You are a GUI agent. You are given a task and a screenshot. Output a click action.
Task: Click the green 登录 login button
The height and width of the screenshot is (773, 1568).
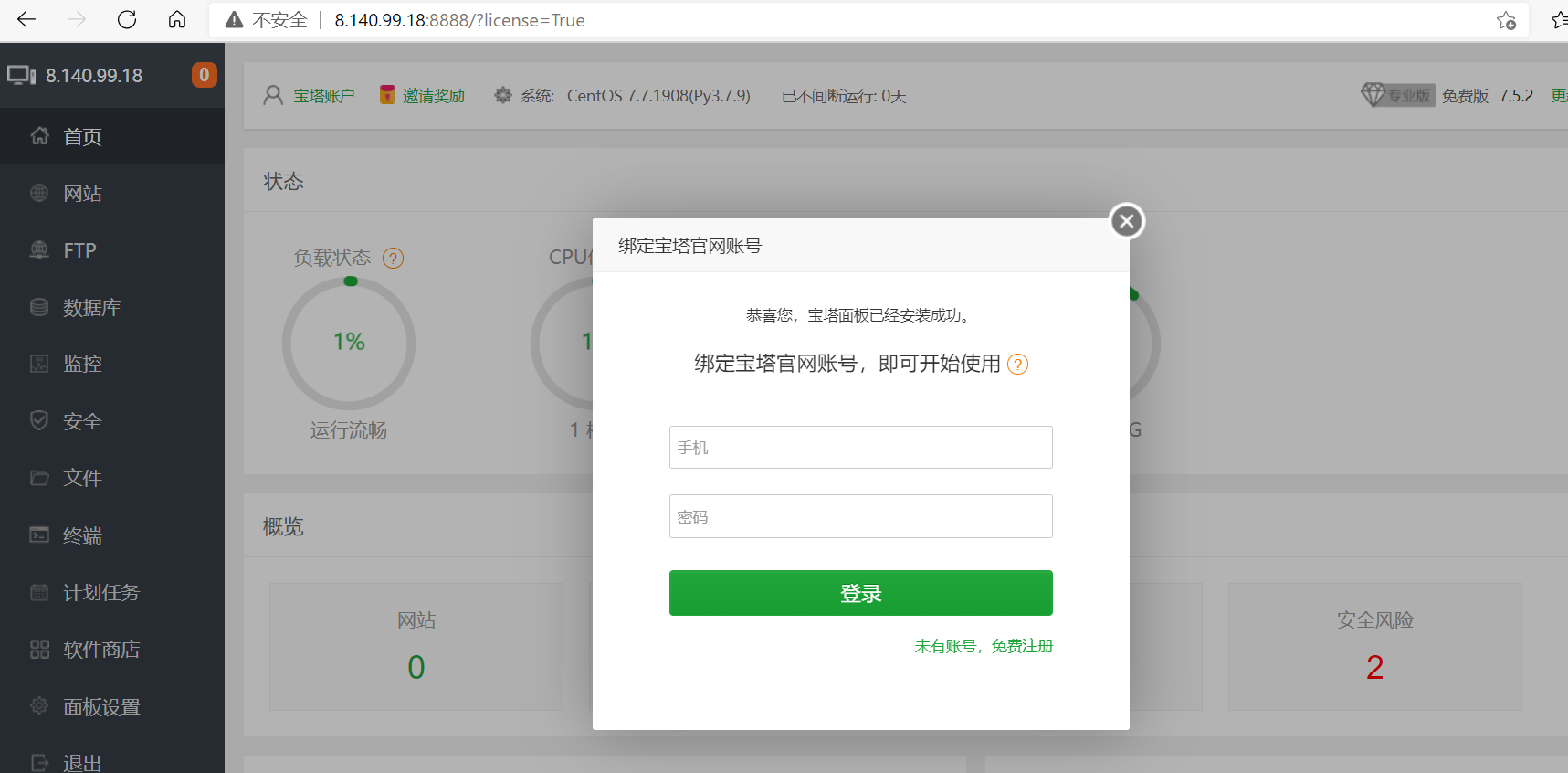[860, 593]
